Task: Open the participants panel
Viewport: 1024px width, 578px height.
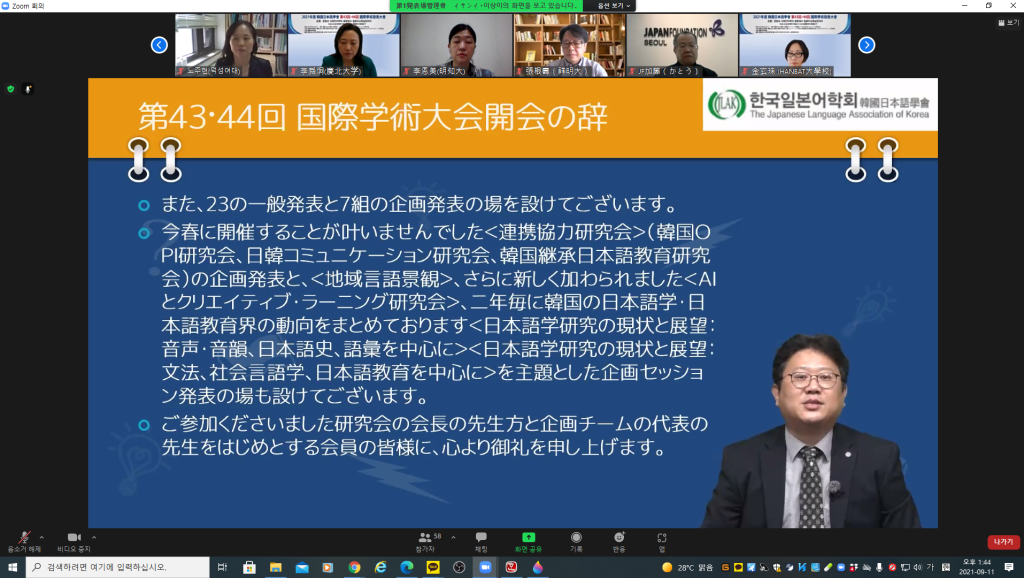Action: coord(424,540)
